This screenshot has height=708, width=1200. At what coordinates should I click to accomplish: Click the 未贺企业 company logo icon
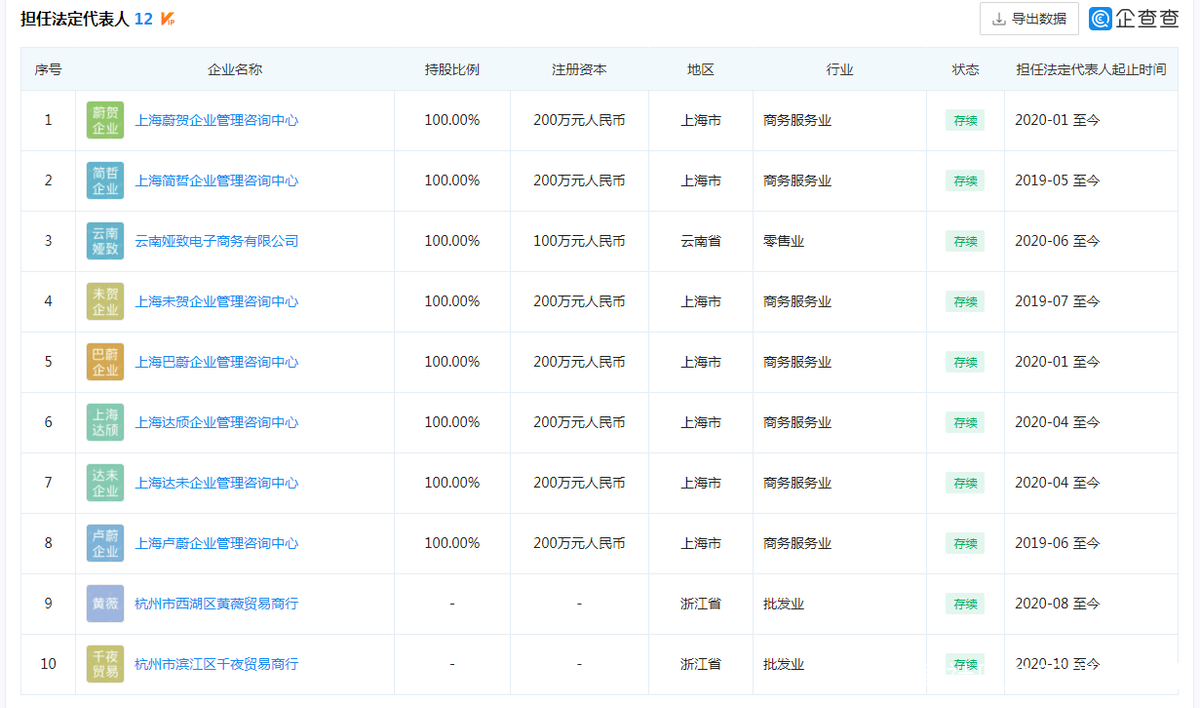coord(105,302)
